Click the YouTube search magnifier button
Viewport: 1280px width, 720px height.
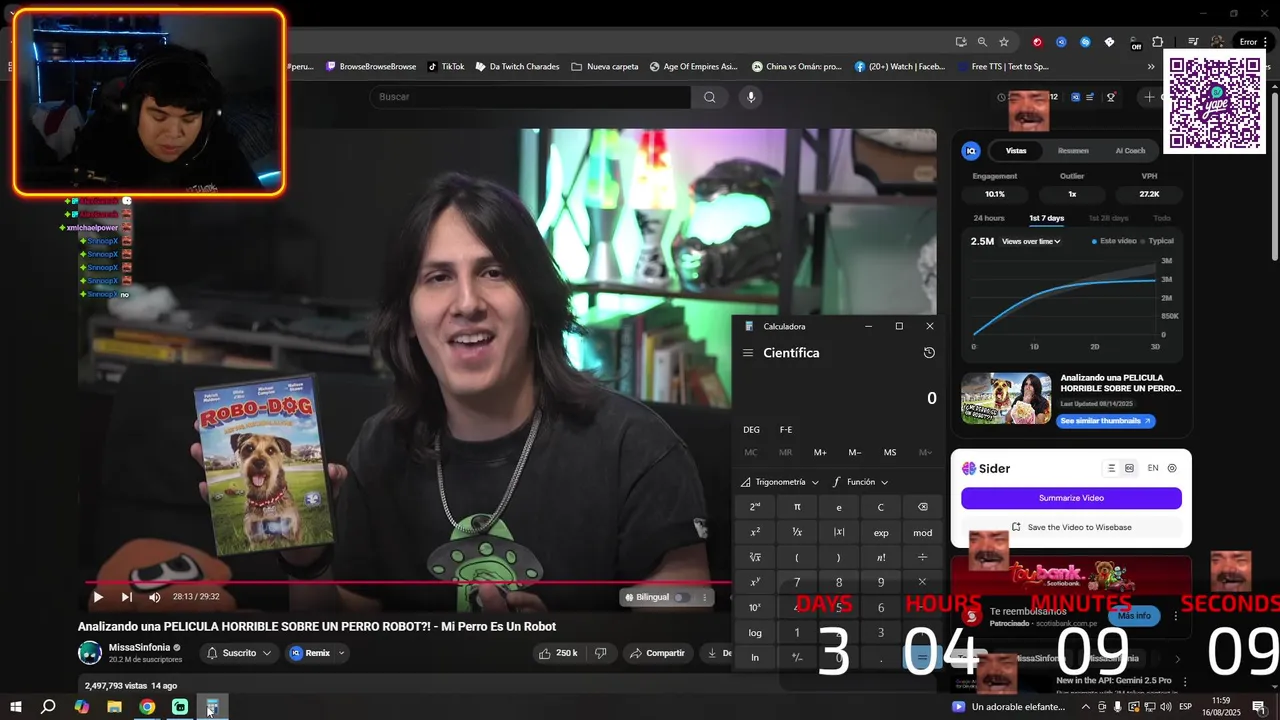(x=709, y=97)
